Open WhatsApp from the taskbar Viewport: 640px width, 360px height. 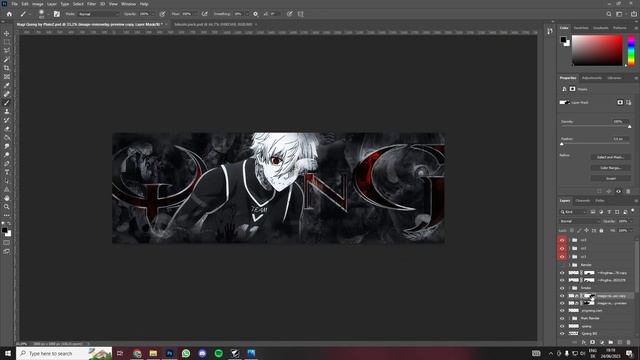point(186,353)
